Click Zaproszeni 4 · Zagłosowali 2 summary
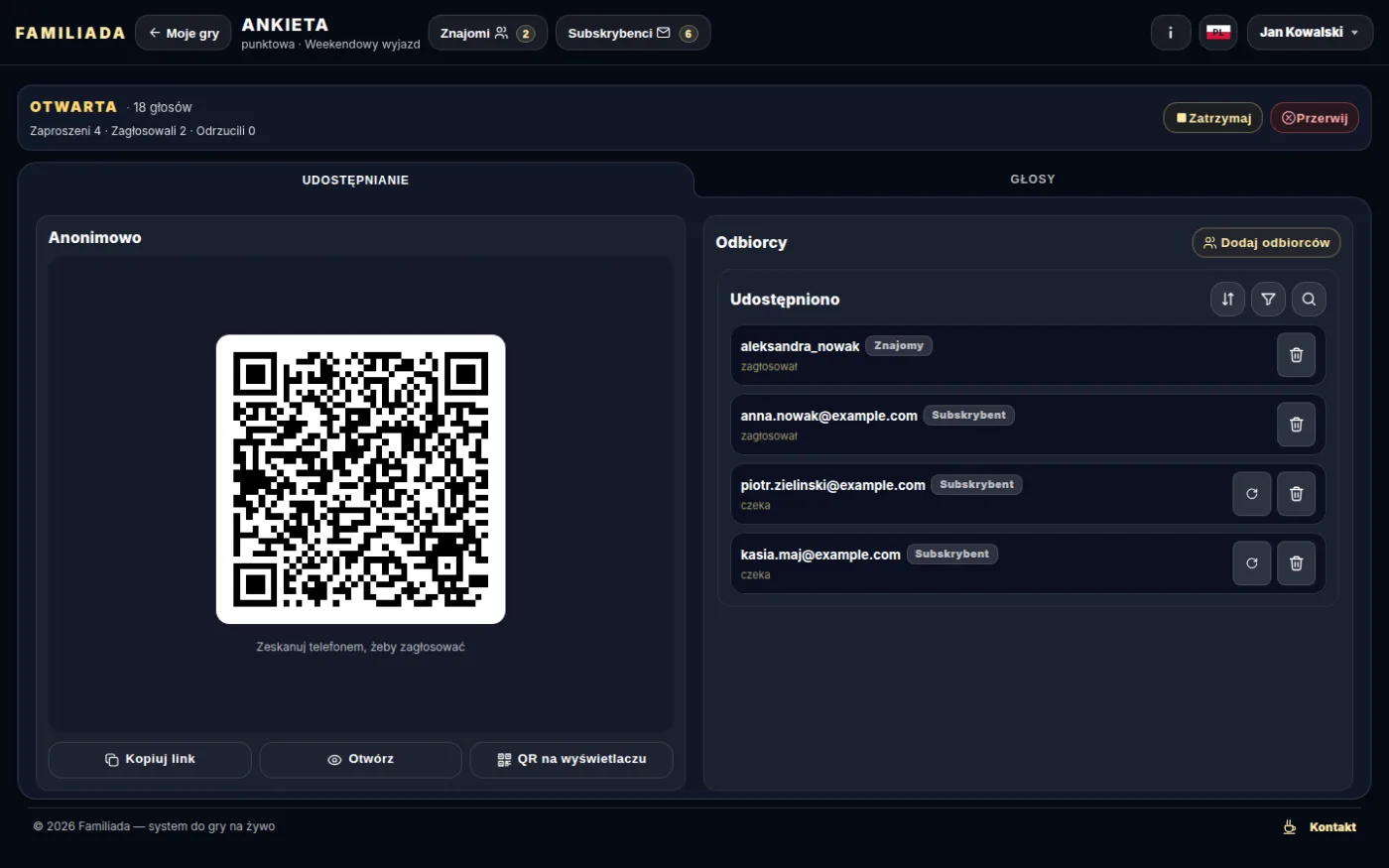 click(142, 131)
